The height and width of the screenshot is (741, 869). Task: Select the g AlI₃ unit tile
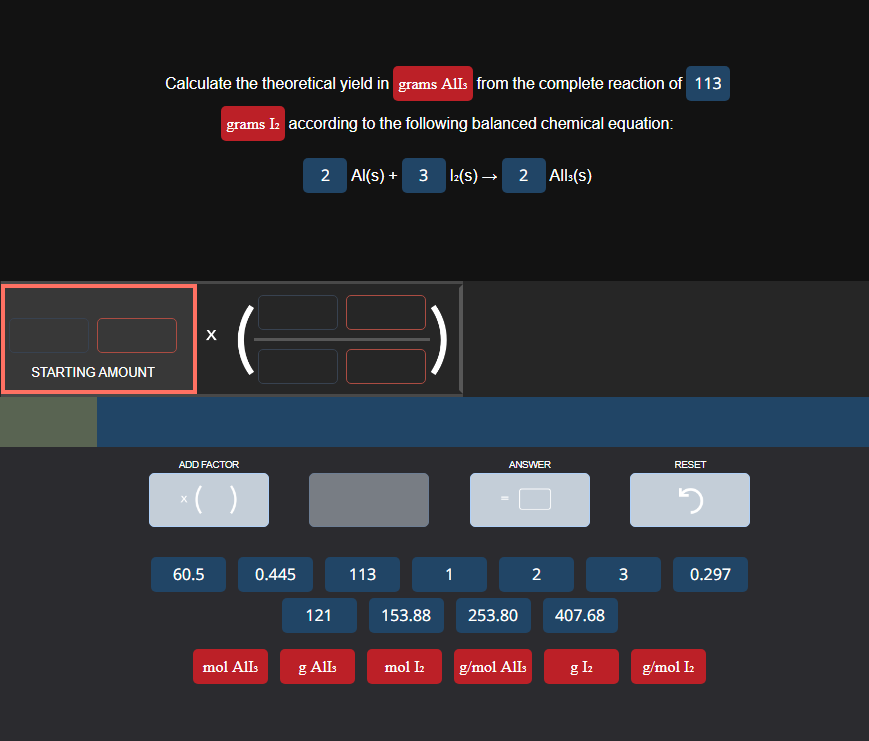(x=317, y=666)
